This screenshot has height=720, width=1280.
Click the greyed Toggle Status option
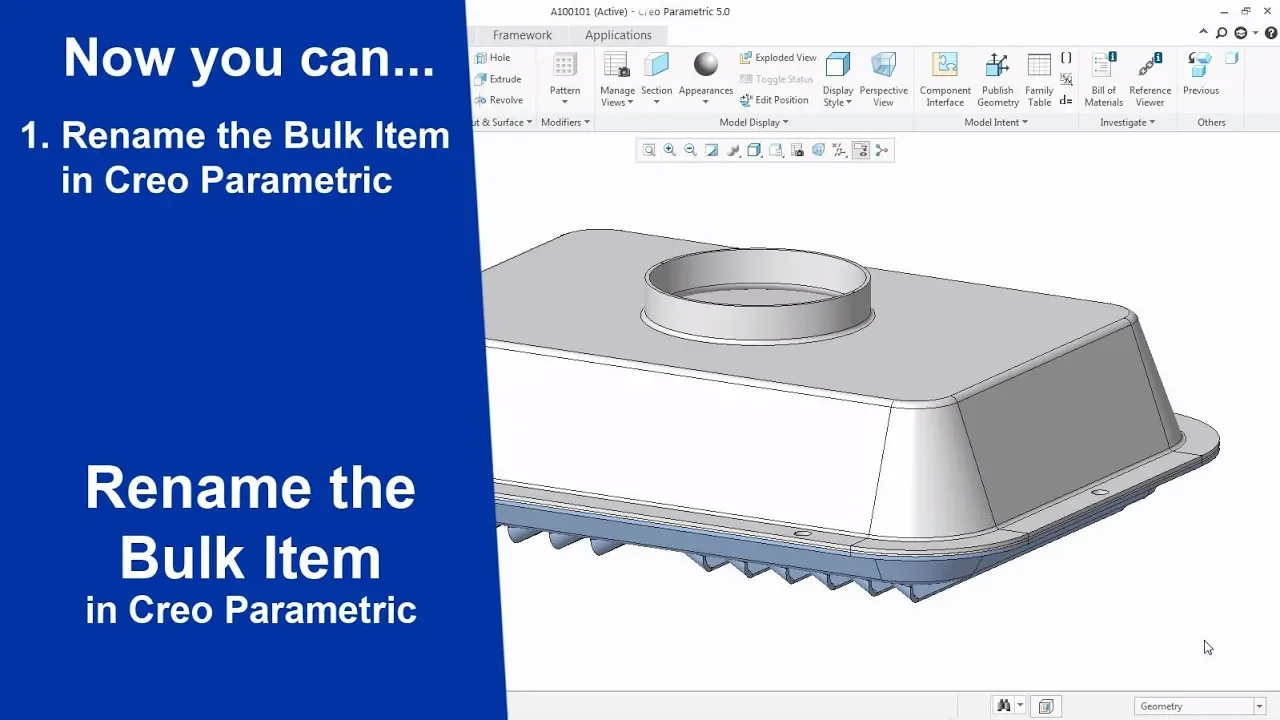(x=776, y=79)
